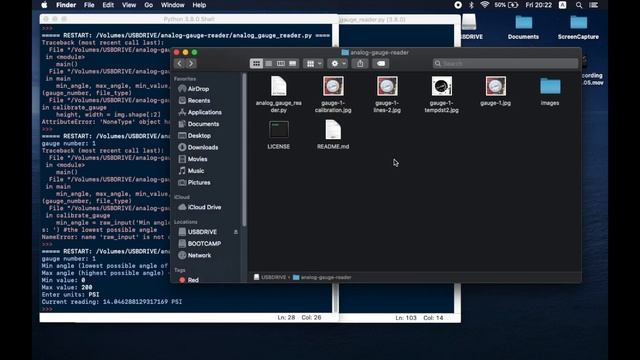Select the images folder
Viewport: 640px width, 360px height.
[x=550, y=91]
